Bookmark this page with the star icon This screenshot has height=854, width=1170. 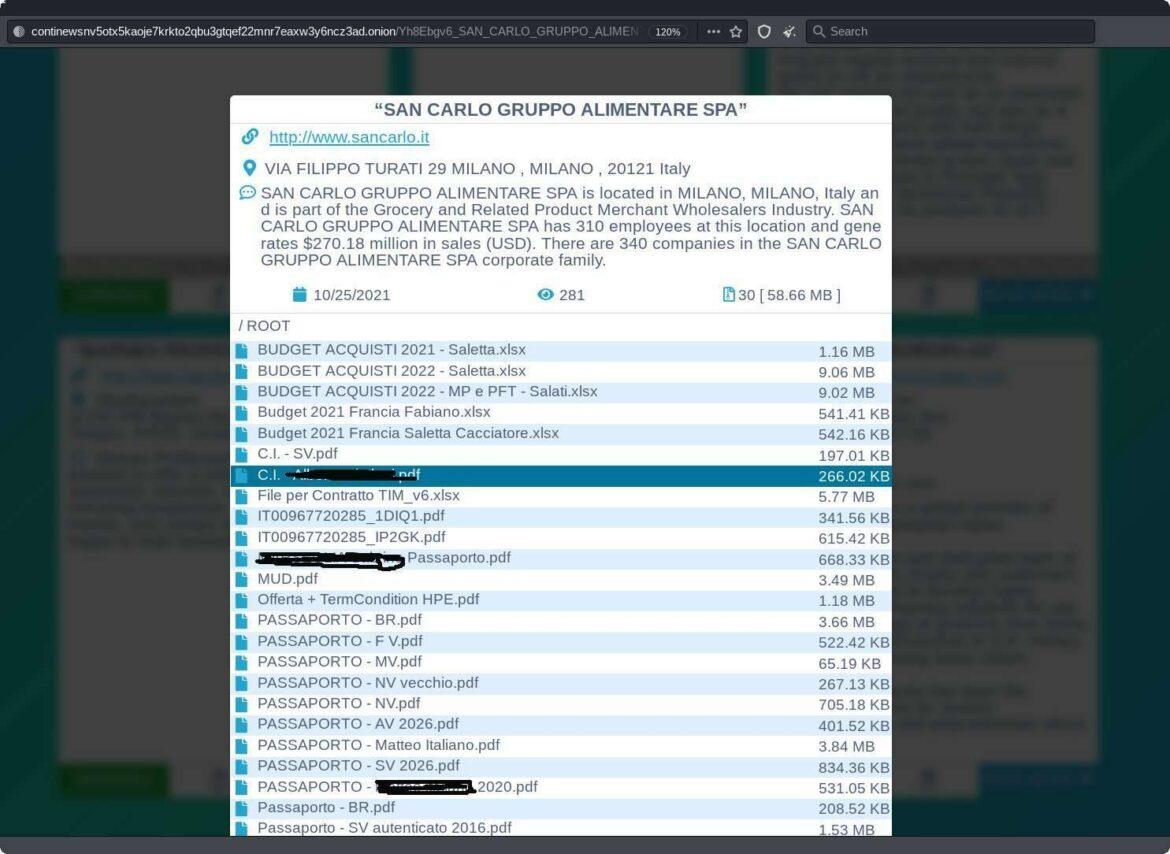tap(736, 31)
